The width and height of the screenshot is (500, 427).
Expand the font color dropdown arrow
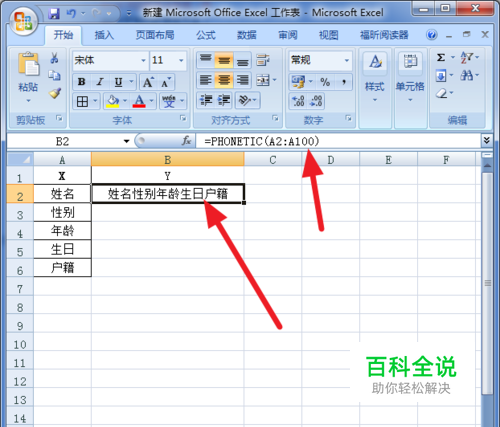click(151, 101)
